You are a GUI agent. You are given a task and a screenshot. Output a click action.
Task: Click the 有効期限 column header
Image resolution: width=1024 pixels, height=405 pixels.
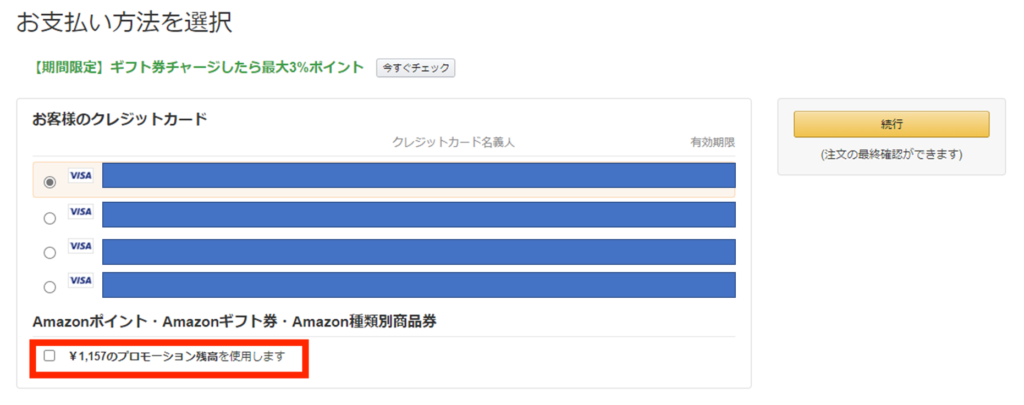(713, 142)
